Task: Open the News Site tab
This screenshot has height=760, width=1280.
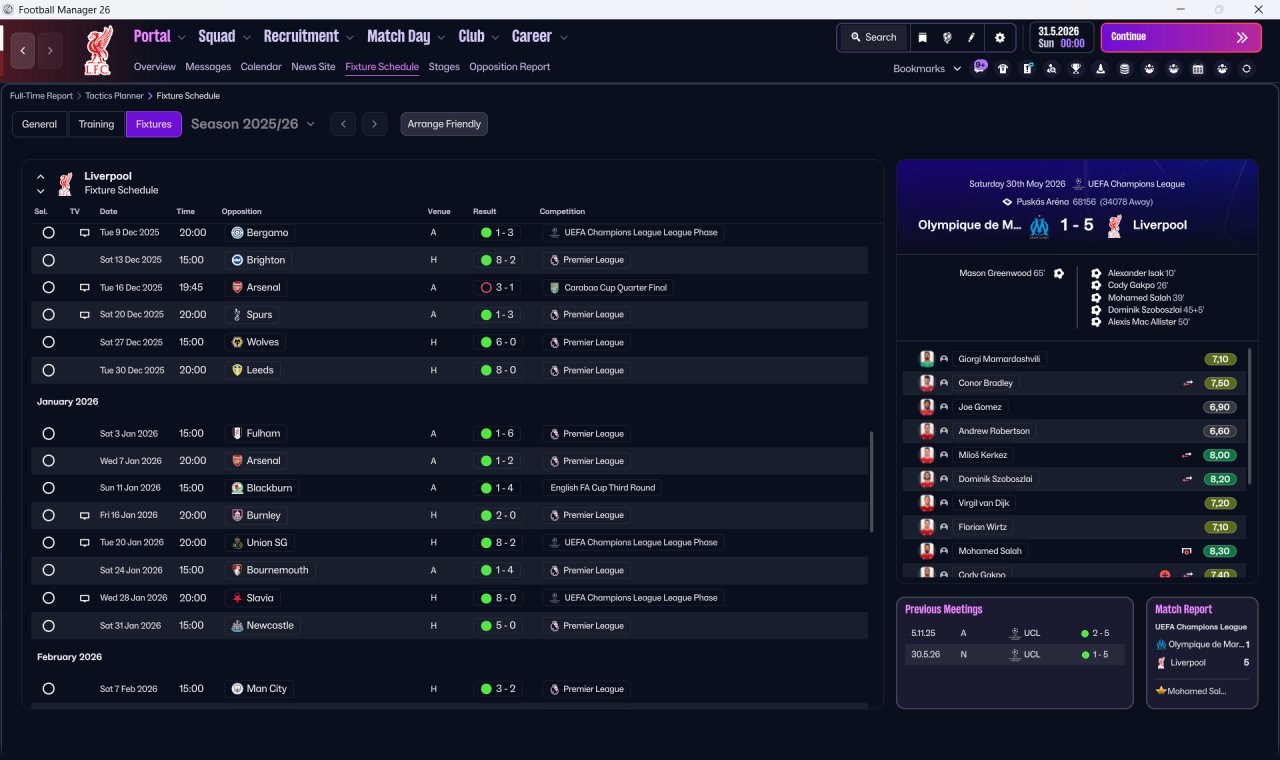Action: (x=313, y=67)
